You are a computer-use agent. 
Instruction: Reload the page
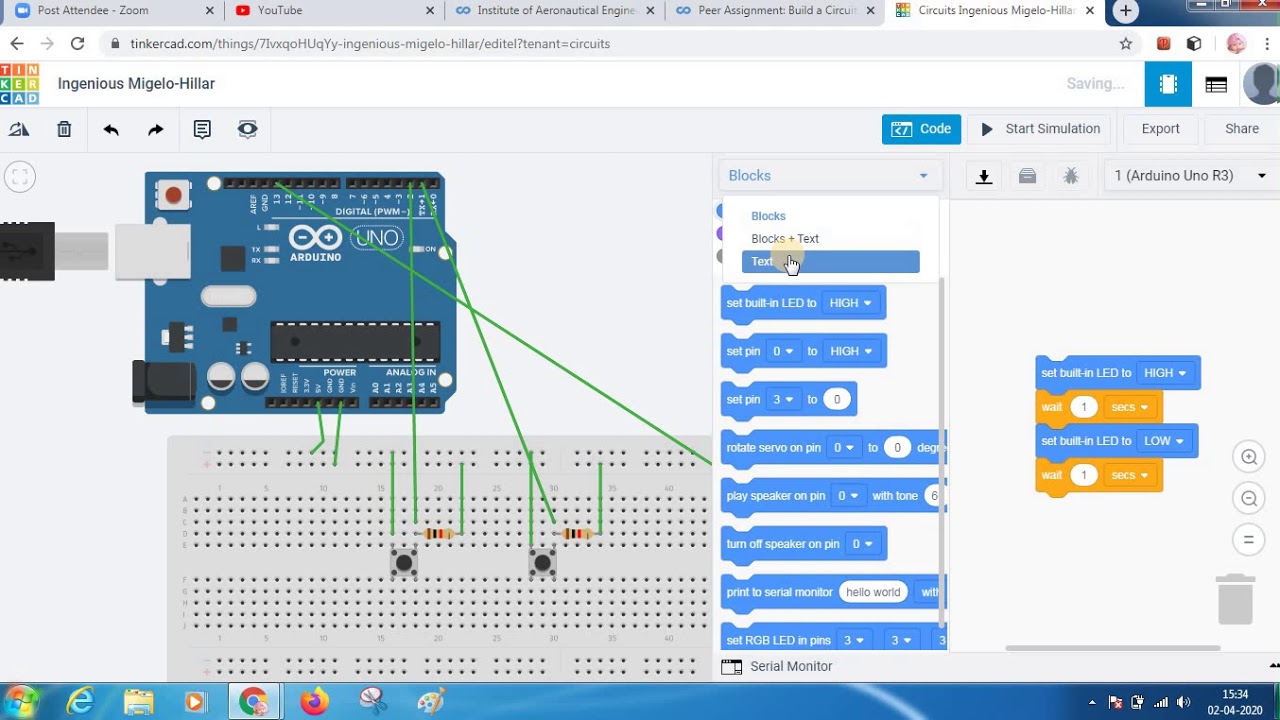77,44
